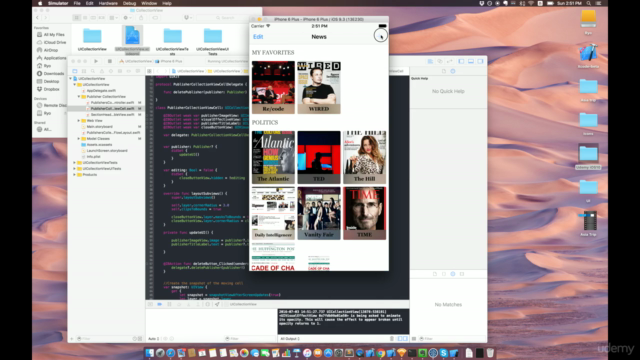The width and height of the screenshot is (640, 360).
Task: Open the Trash in the Dock
Action: click(x=490, y=353)
